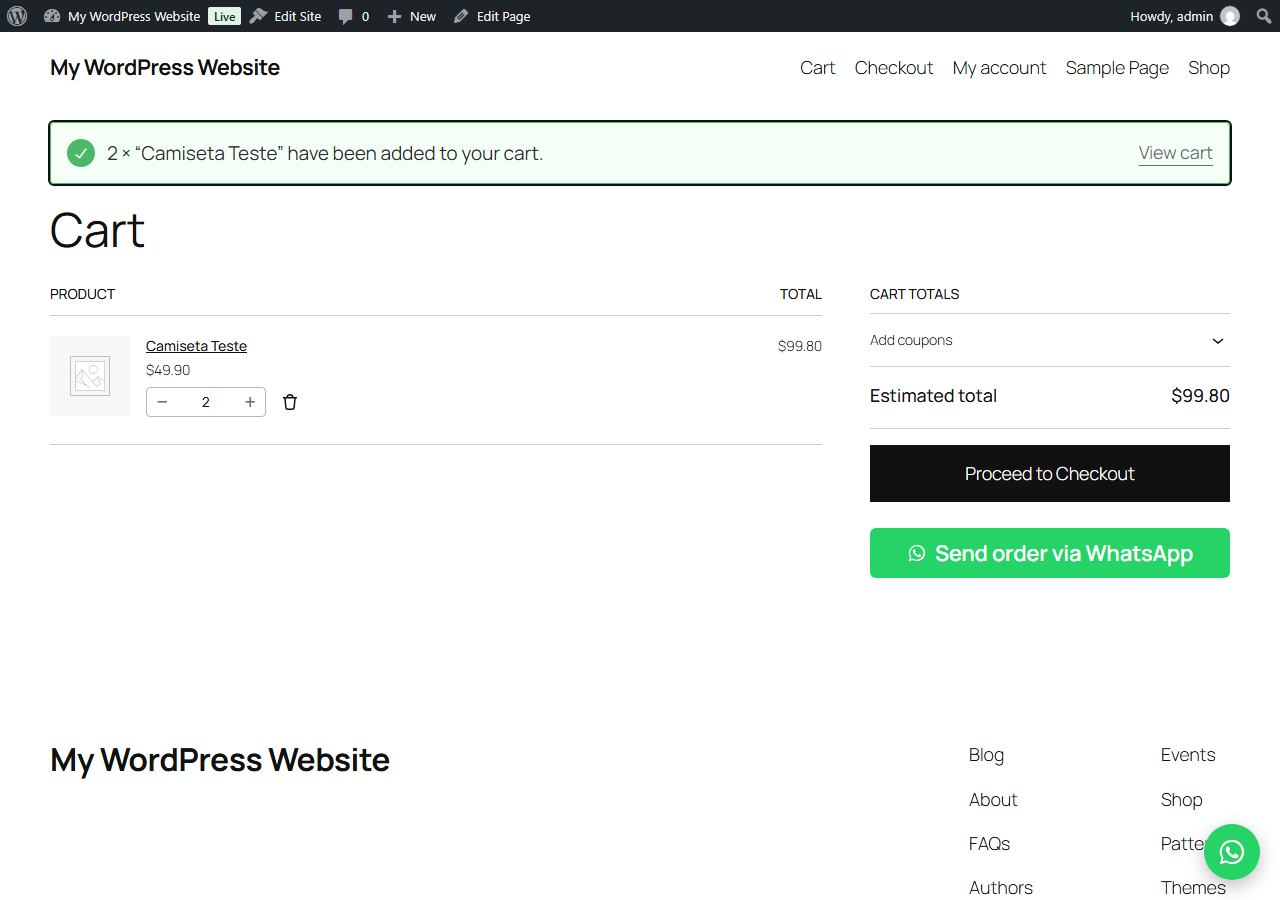Open the Events footer link
The width and height of the screenshot is (1280, 900).
tap(1188, 755)
